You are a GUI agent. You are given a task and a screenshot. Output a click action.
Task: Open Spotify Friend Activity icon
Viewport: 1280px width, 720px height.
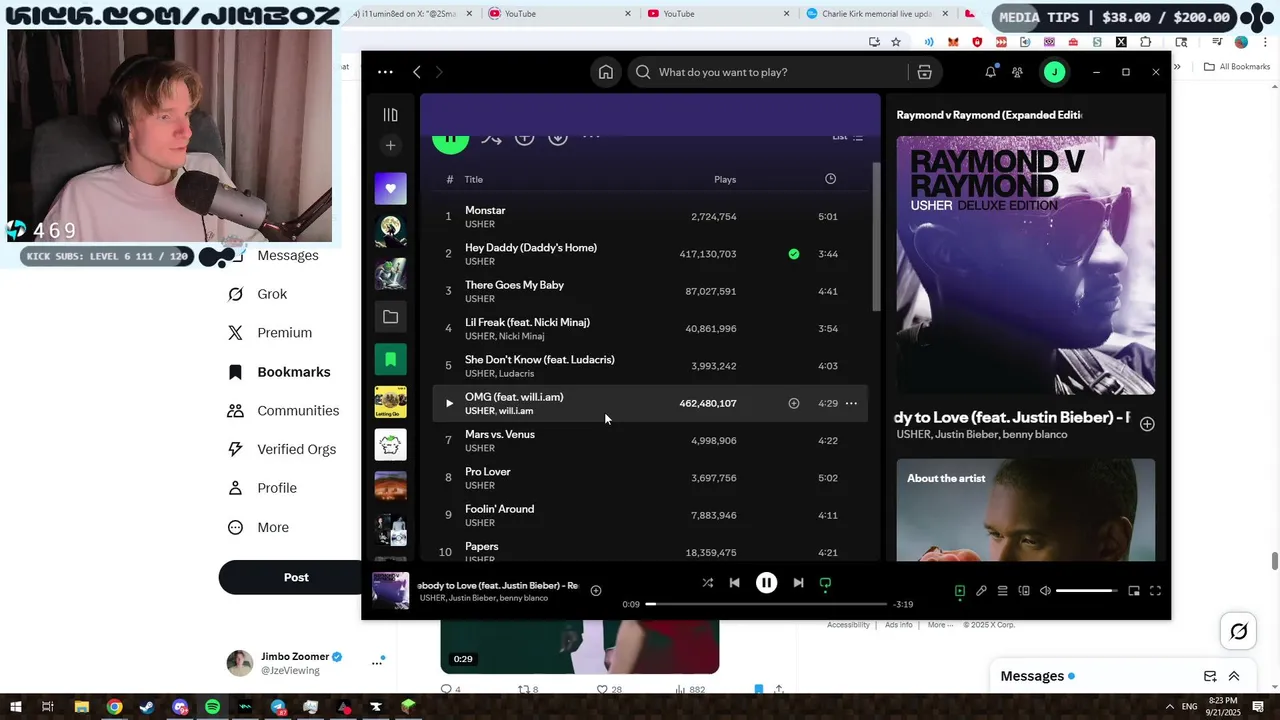(1017, 72)
